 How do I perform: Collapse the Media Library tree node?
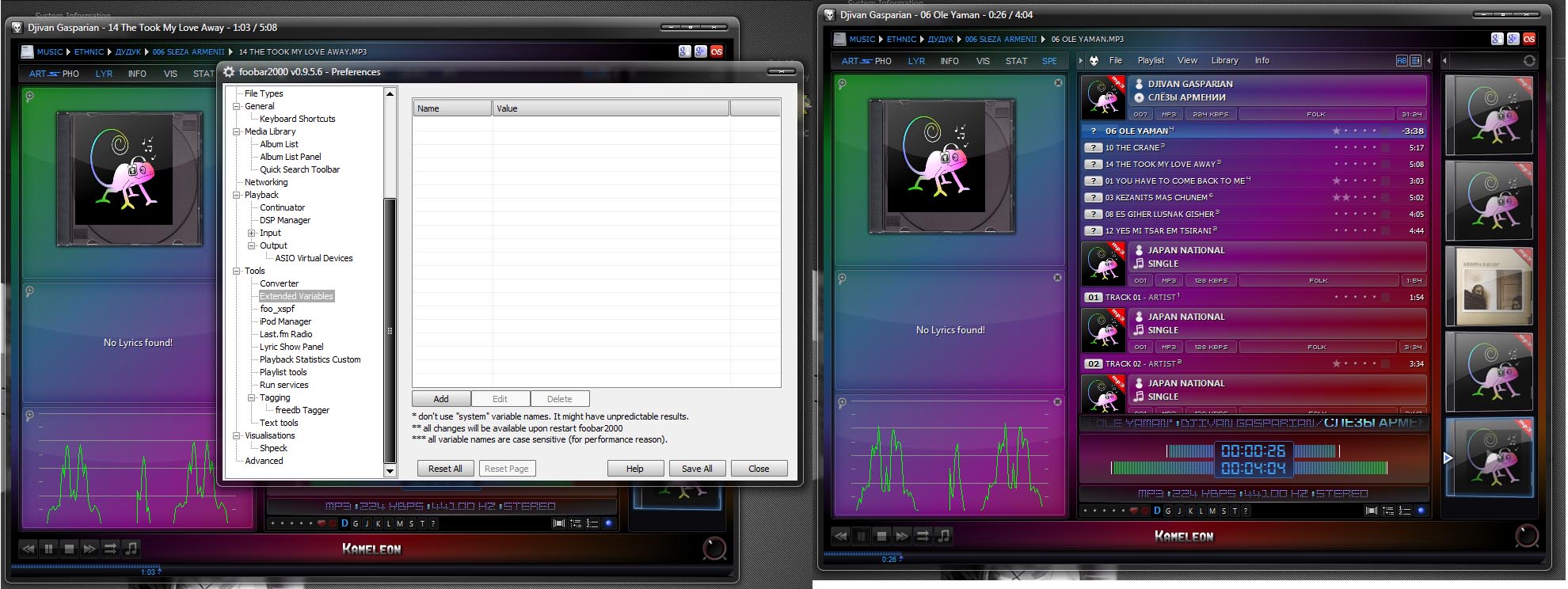[236, 131]
